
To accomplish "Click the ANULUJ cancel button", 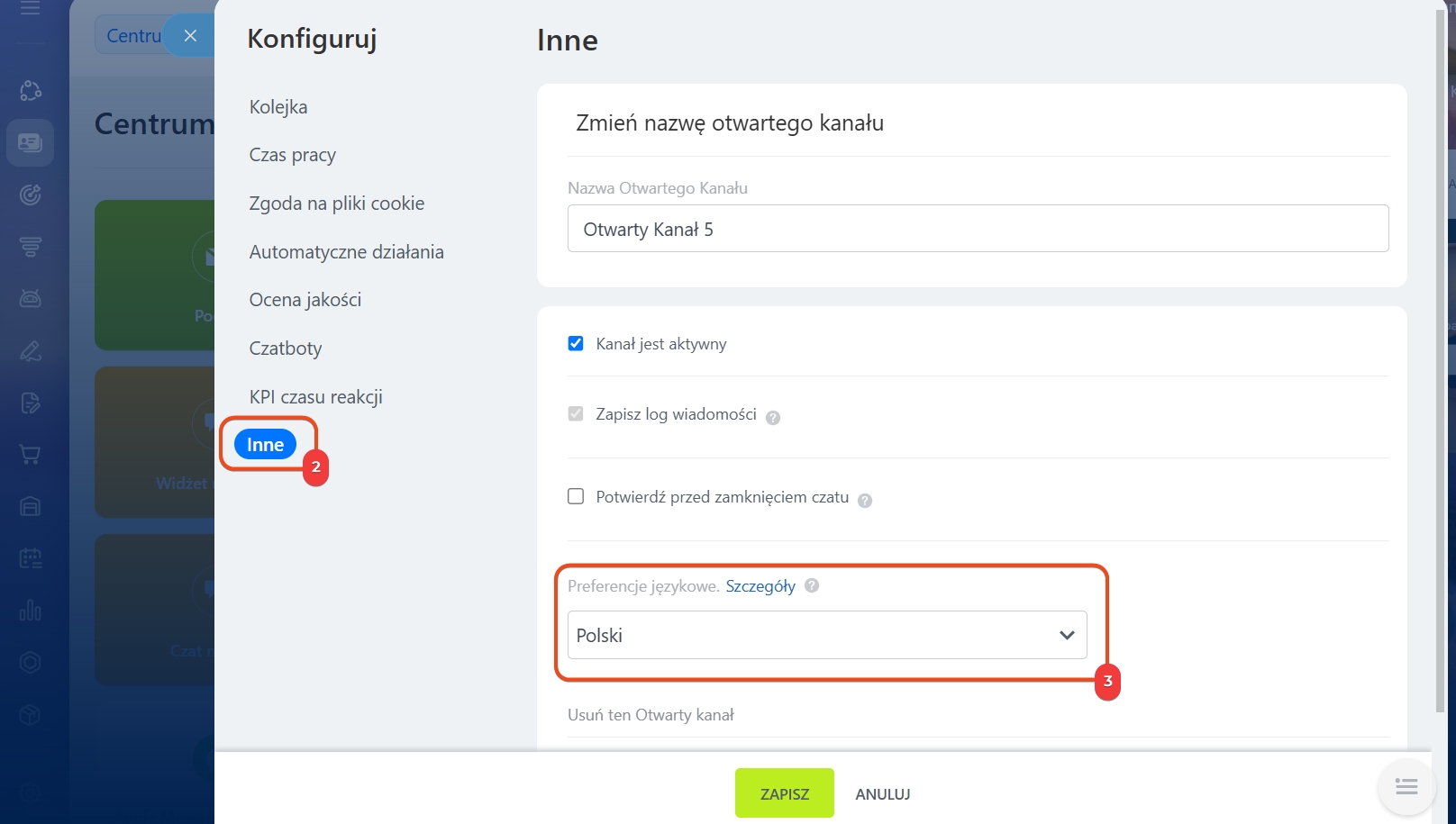I will click(x=882, y=794).
